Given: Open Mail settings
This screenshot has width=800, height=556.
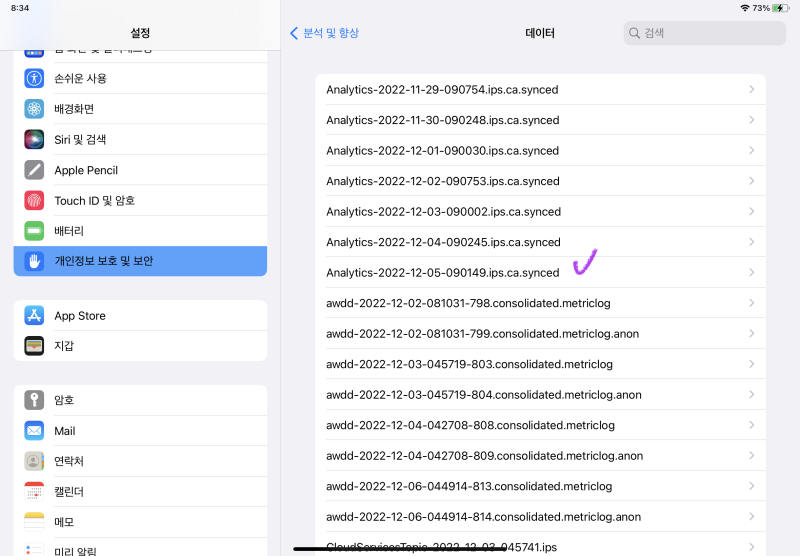Looking at the screenshot, I should pyautogui.click(x=140, y=431).
